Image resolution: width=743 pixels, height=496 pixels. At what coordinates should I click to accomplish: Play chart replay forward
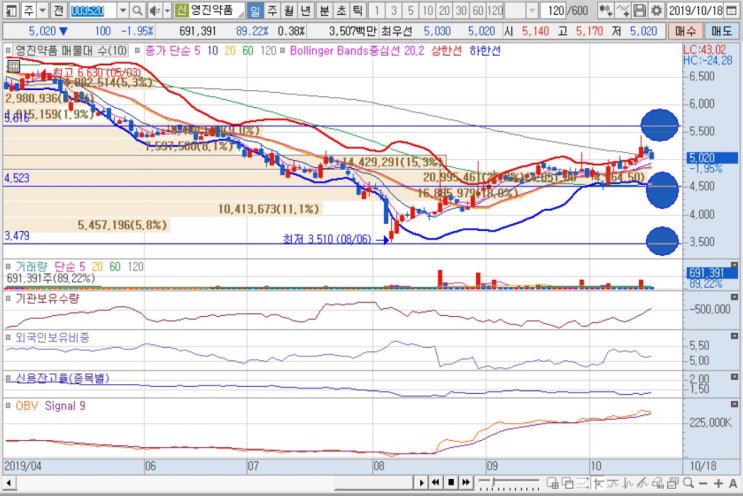[421, 483]
